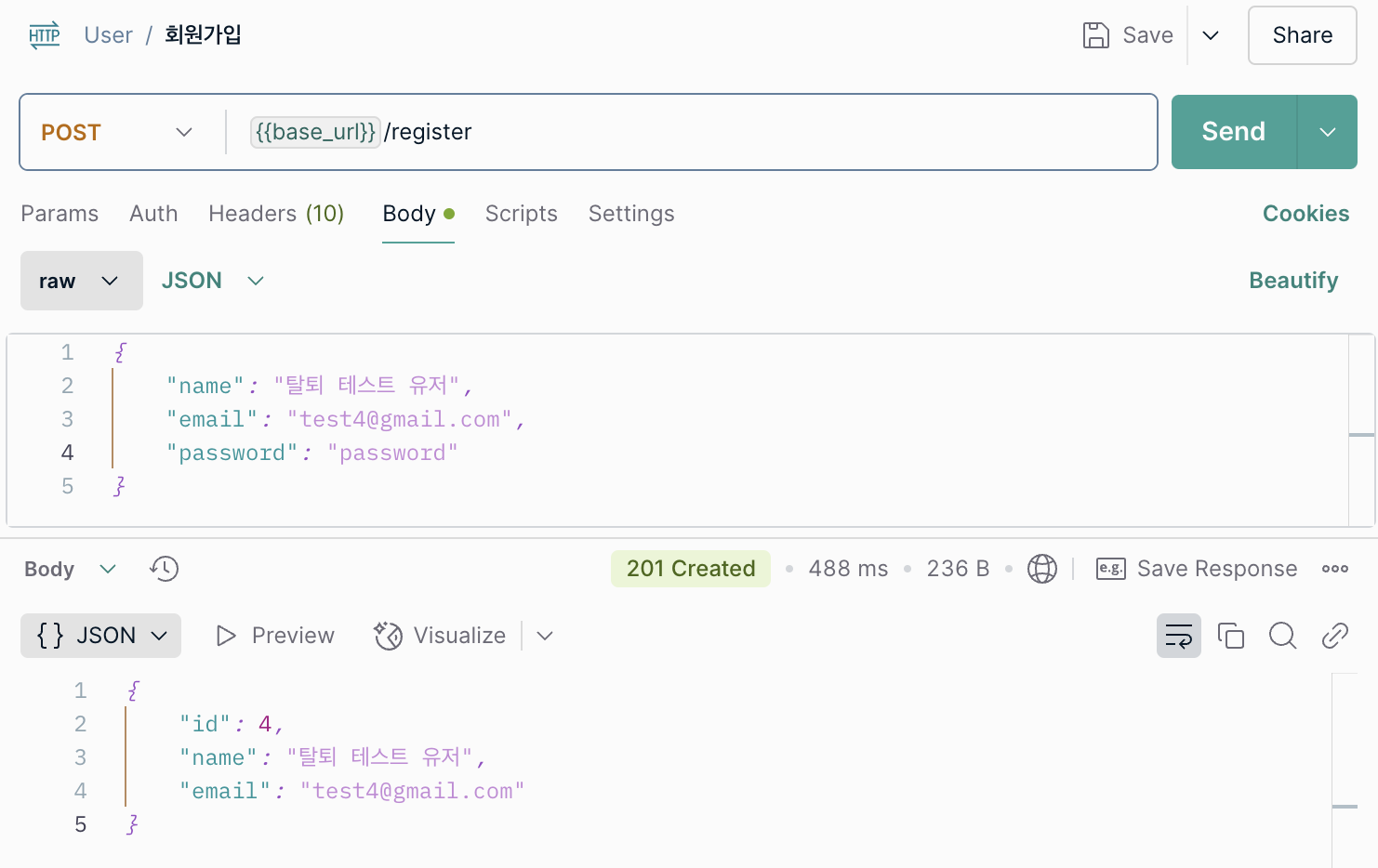Open the Settings tab

pyautogui.click(x=631, y=214)
